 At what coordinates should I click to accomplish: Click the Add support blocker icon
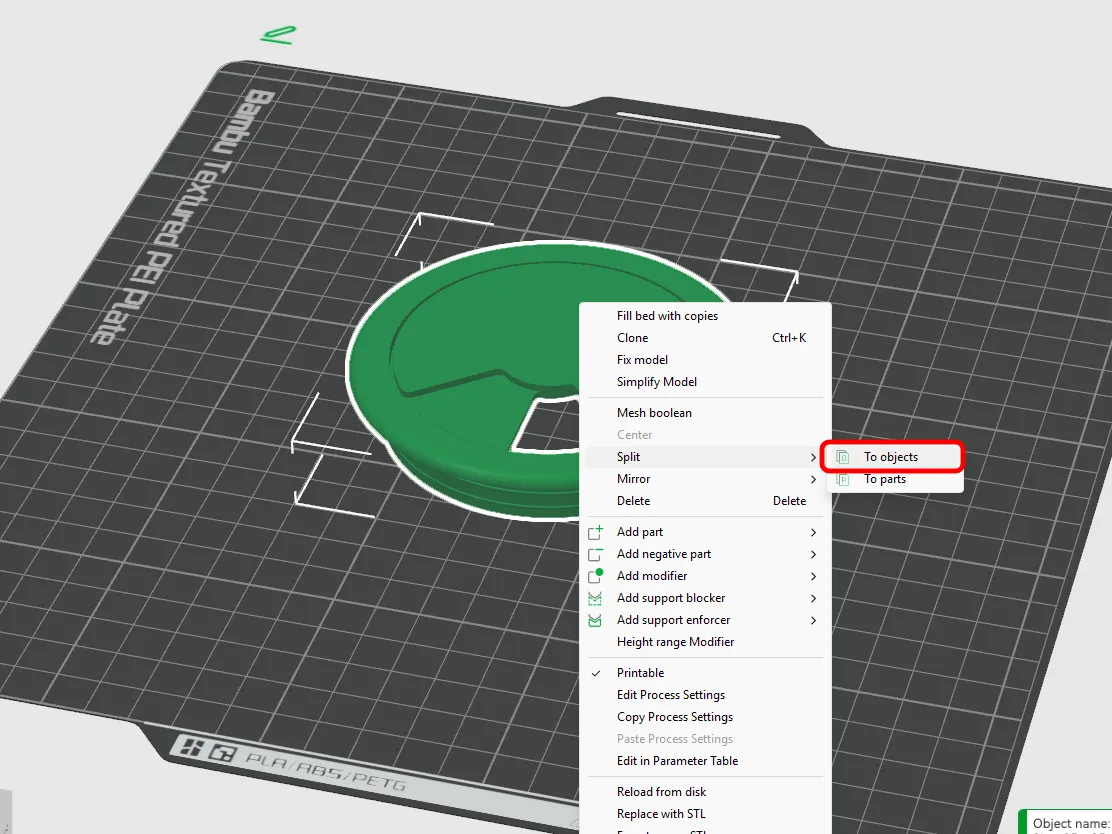[x=595, y=599]
